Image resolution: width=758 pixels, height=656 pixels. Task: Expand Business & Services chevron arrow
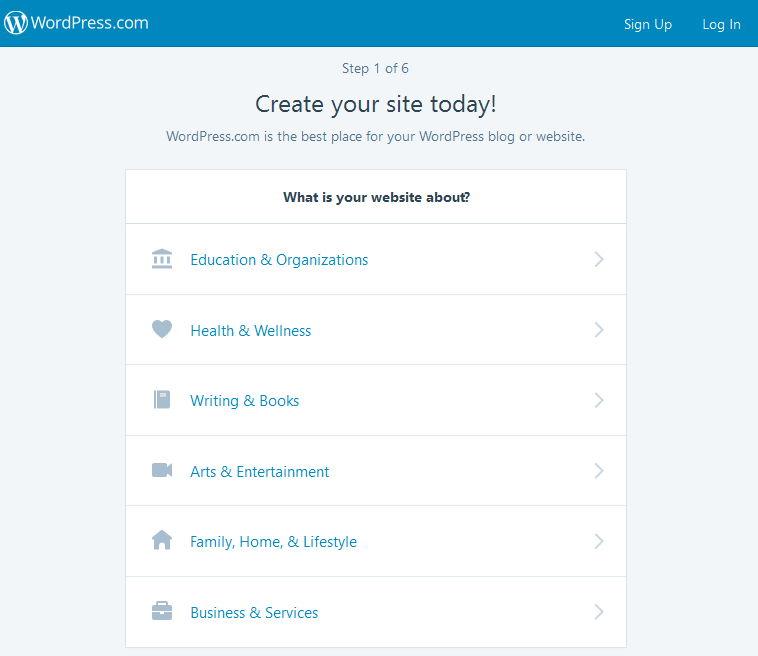coord(599,612)
